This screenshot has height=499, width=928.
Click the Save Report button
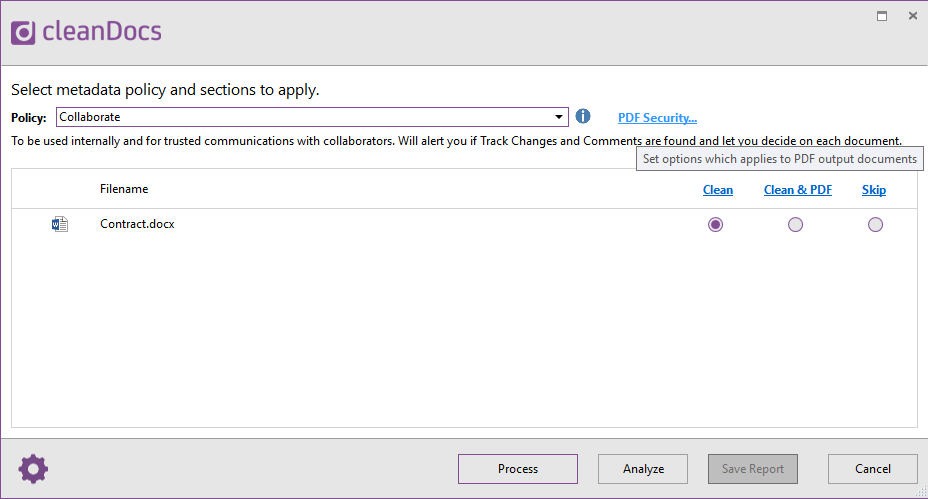click(753, 469)
